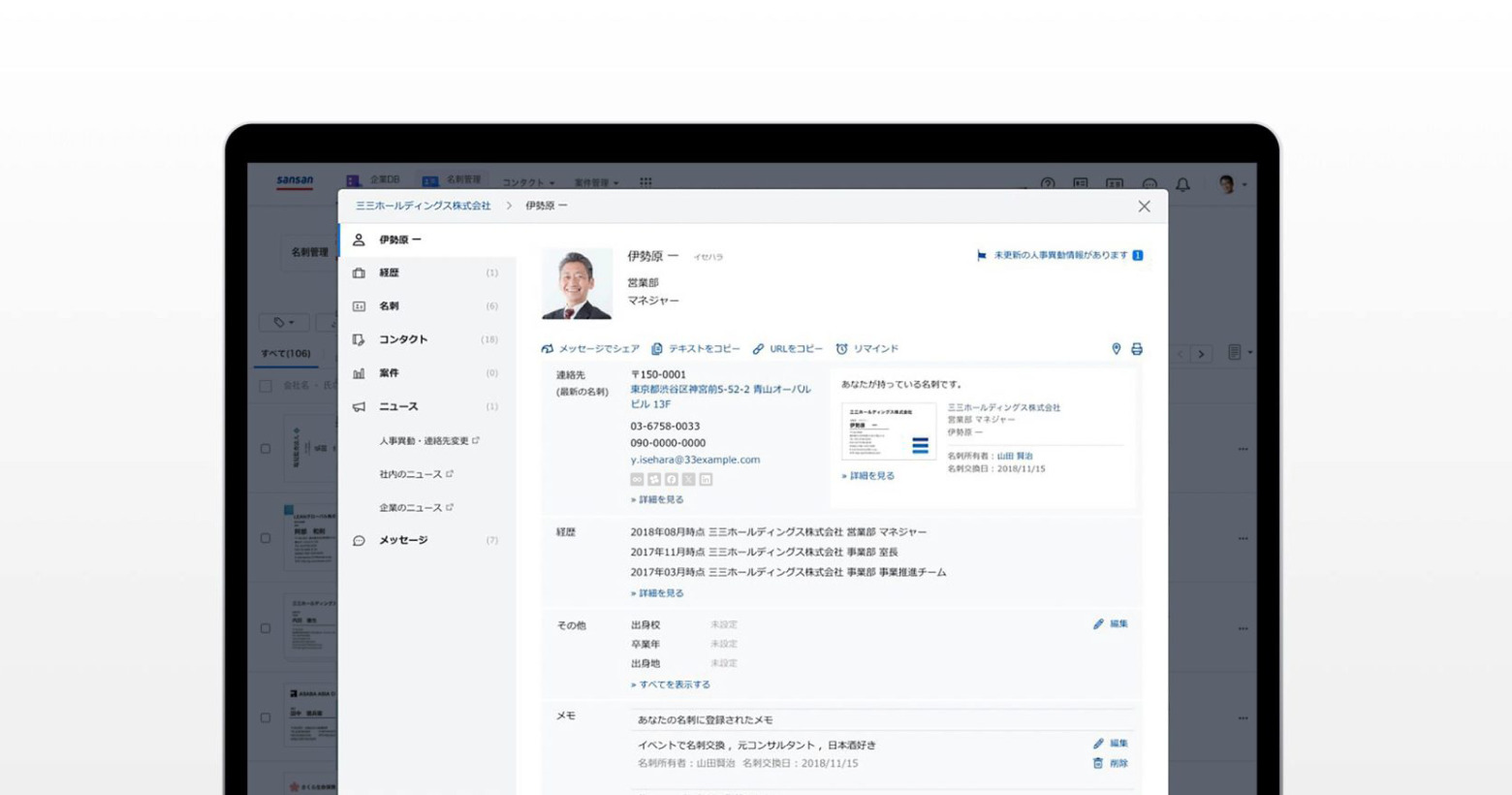
Task: Open the 案件管理 dropdown in top navigation
Action: point(596,182)
